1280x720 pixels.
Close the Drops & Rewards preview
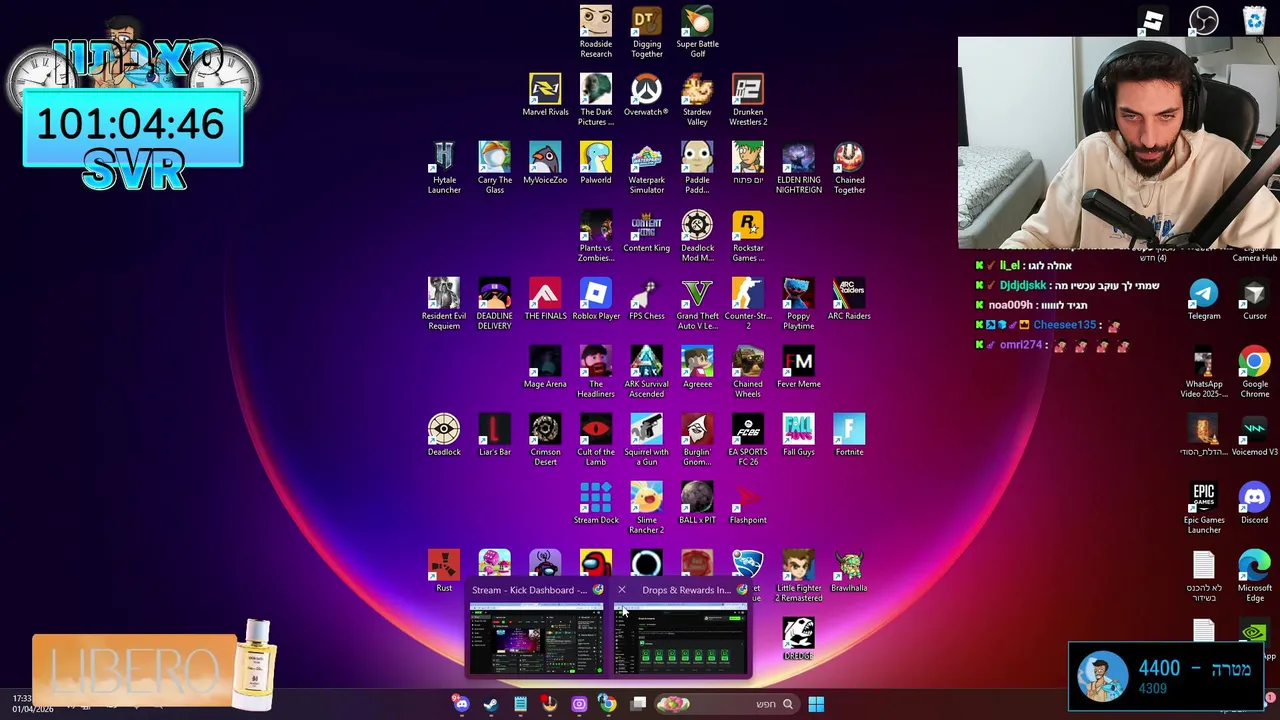click(x=621, y=590)
